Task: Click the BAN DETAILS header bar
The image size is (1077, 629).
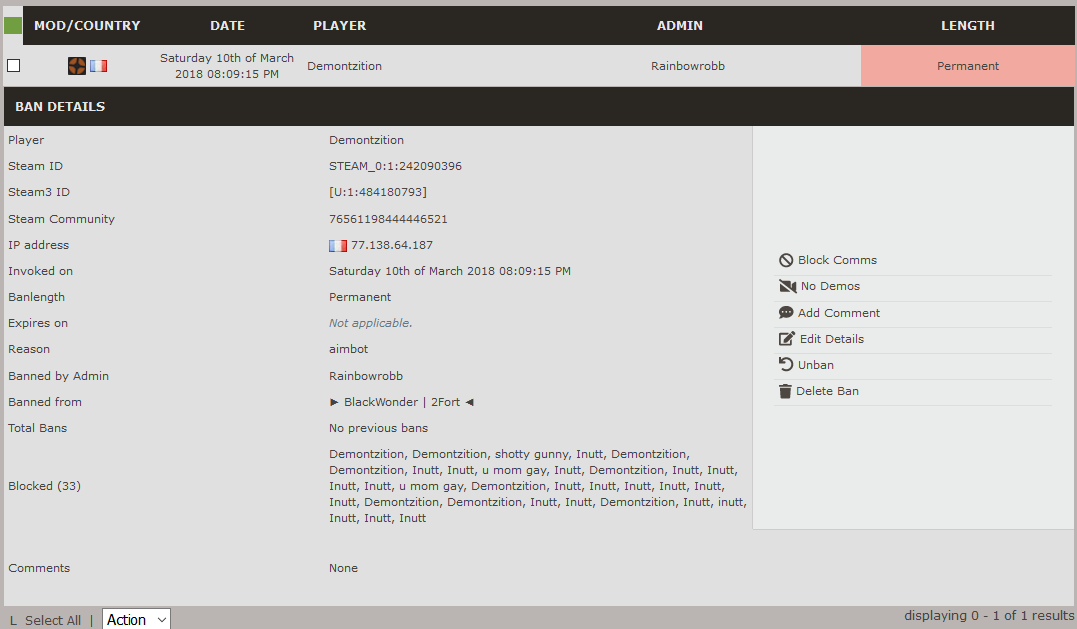Action: pos(538,106)
